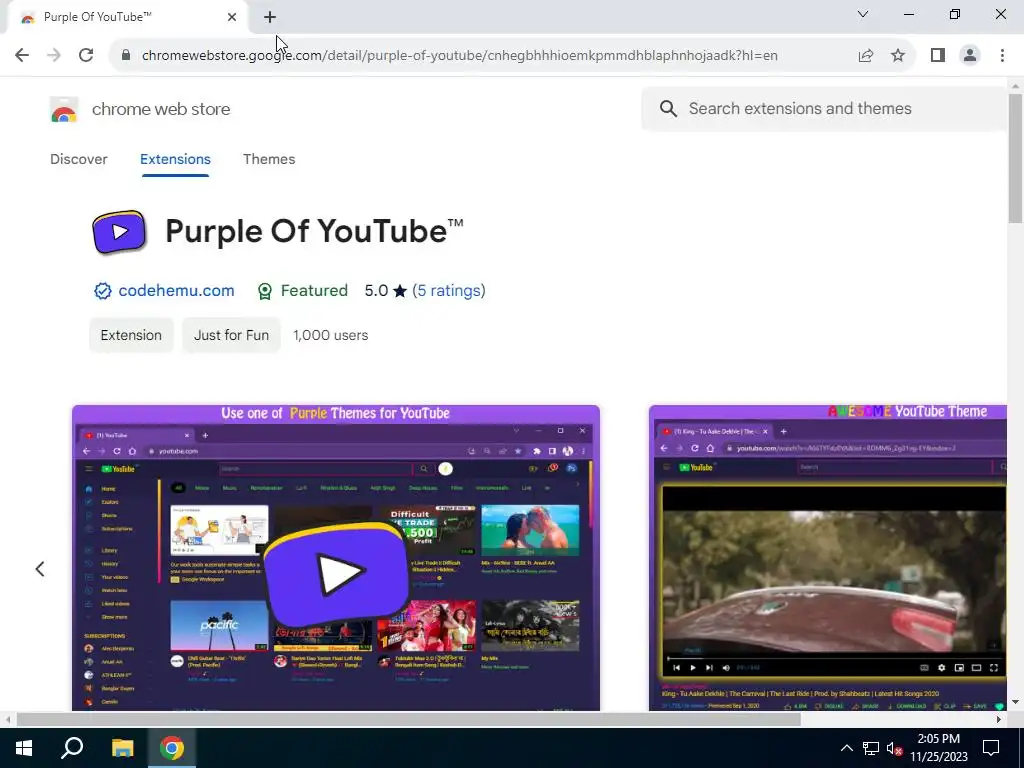Open the Windows Start menu

click(x=24, y=748)
